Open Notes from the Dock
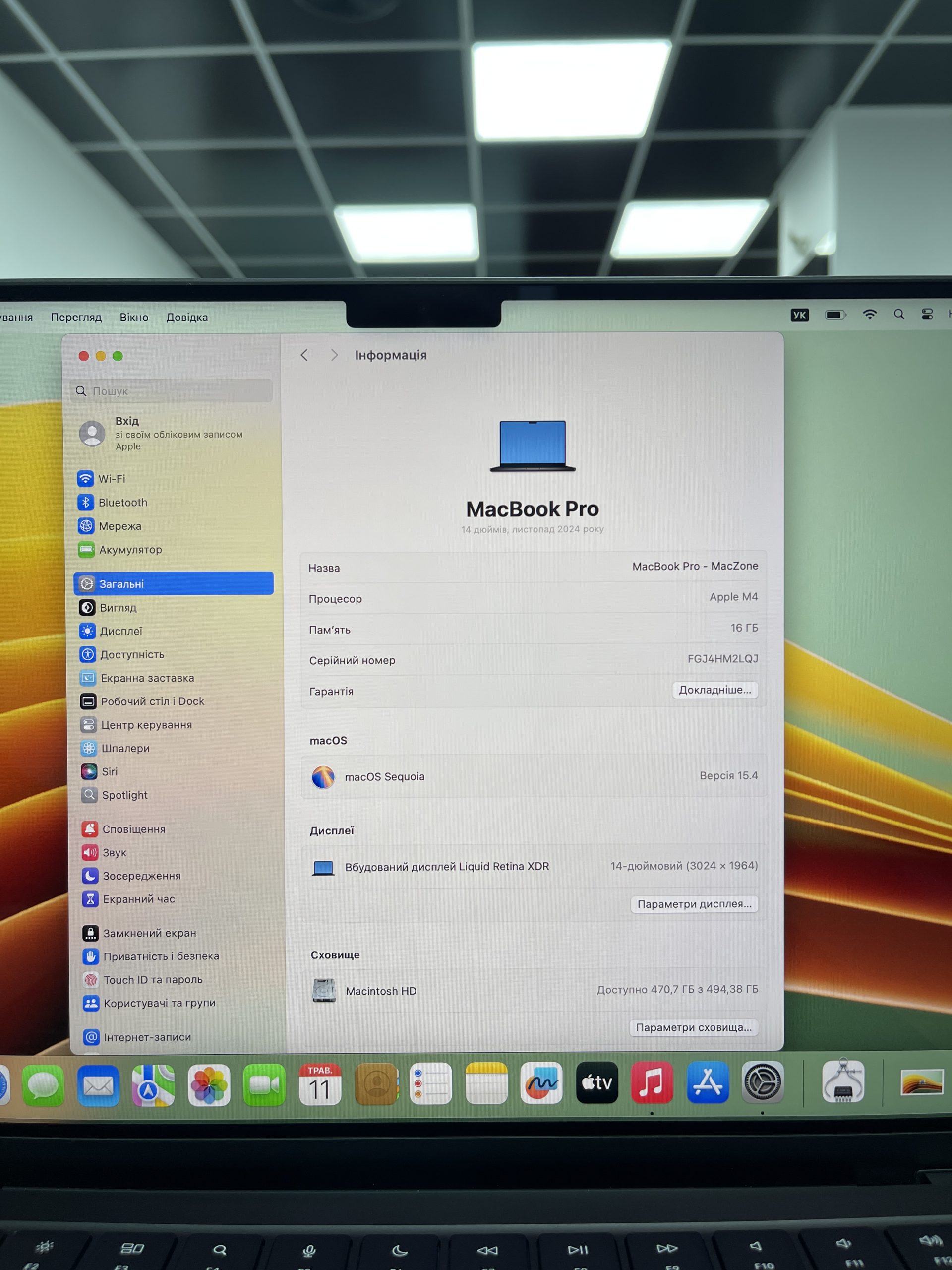952x1270 pixels. pos(486,1083)
